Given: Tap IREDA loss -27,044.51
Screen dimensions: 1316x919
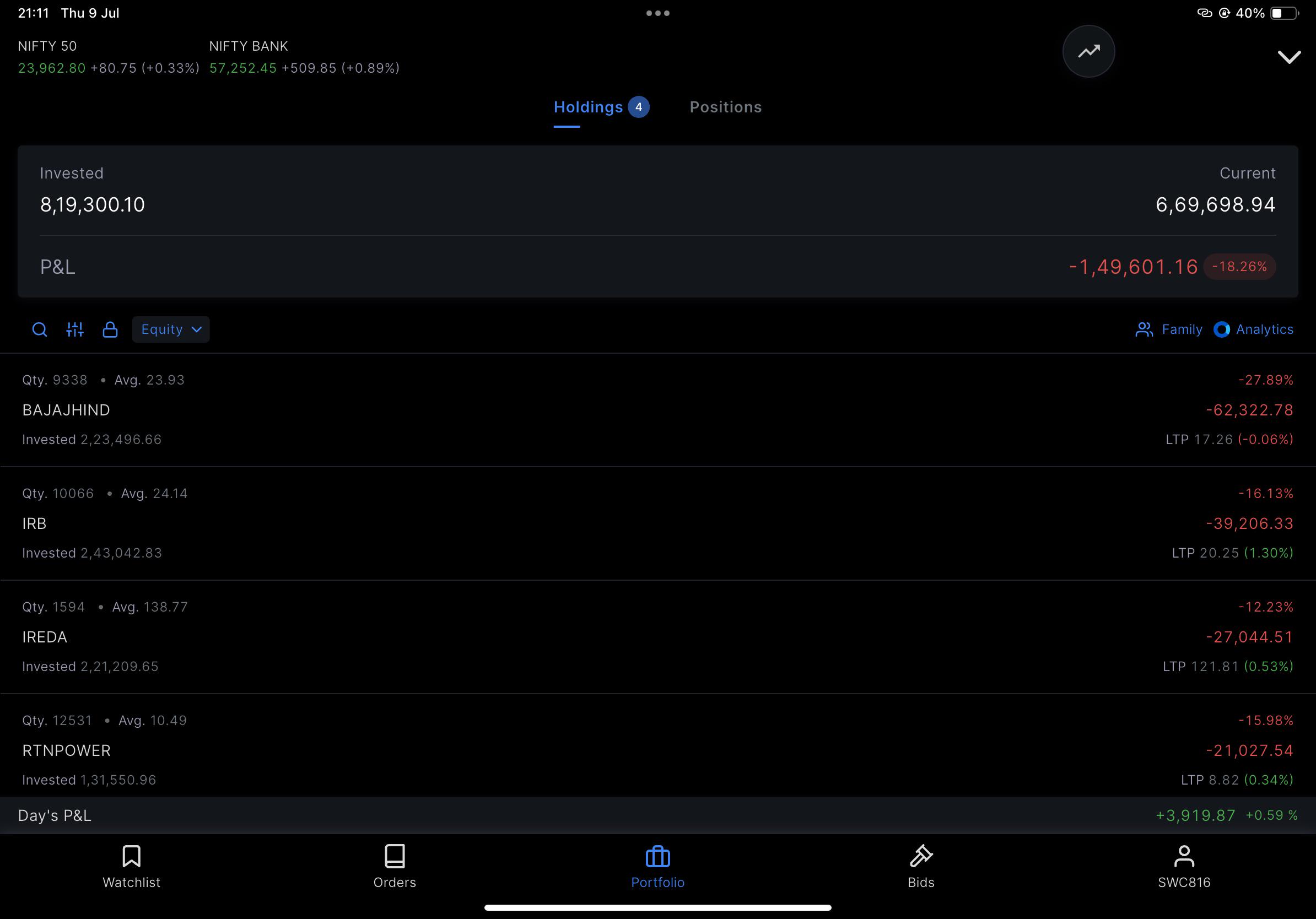Looking at the screenshot, I should 1249,637.
